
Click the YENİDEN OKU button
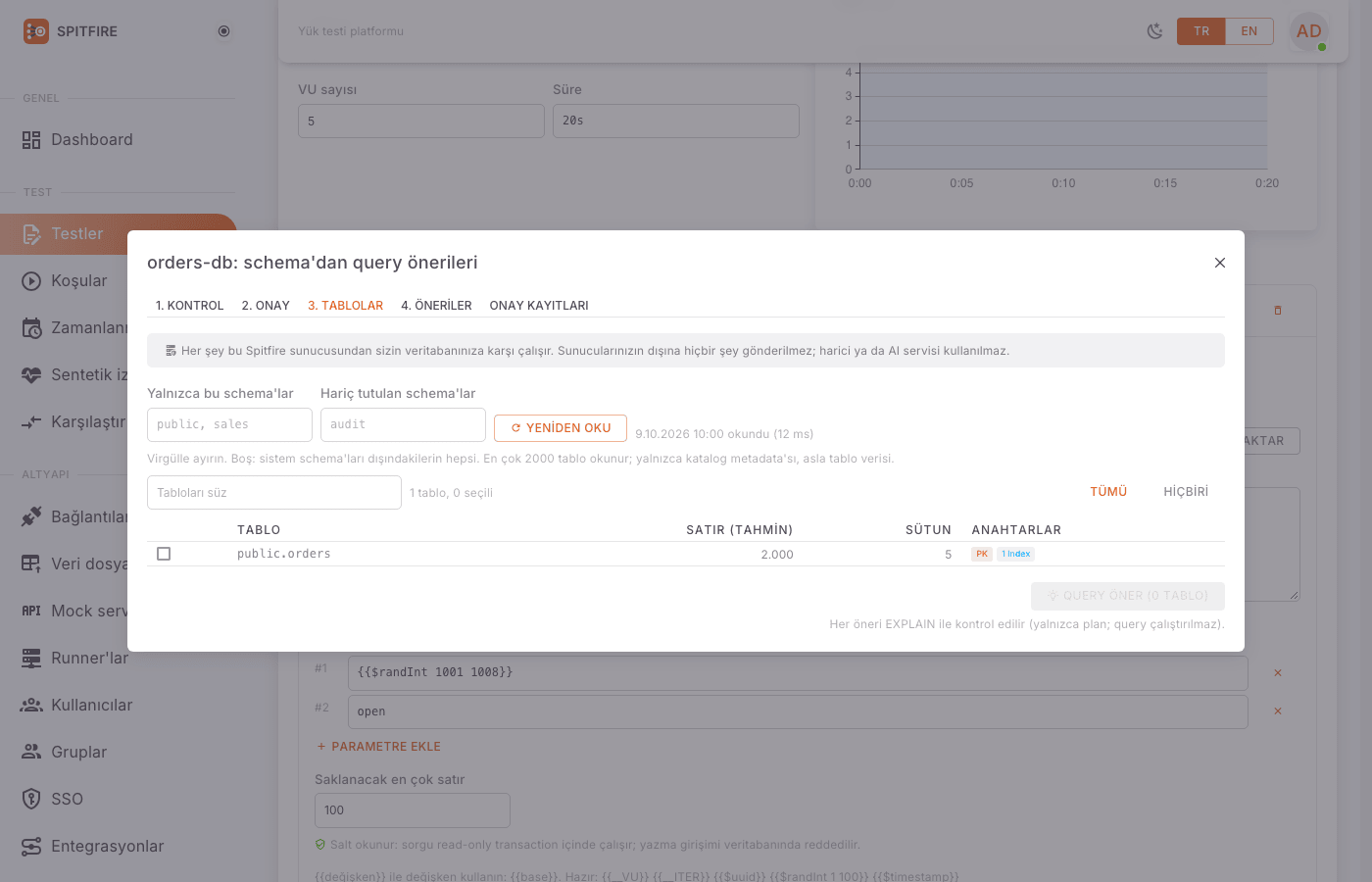(x=561, y=428)
